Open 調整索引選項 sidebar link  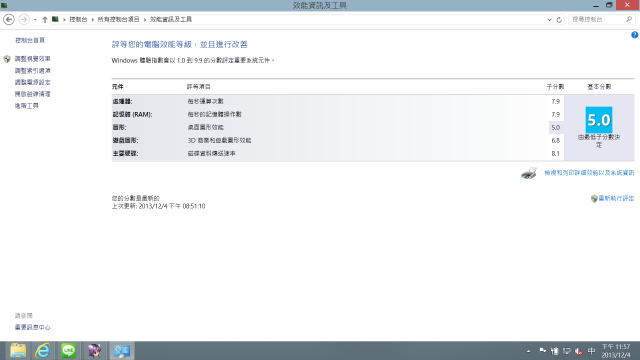33,71
